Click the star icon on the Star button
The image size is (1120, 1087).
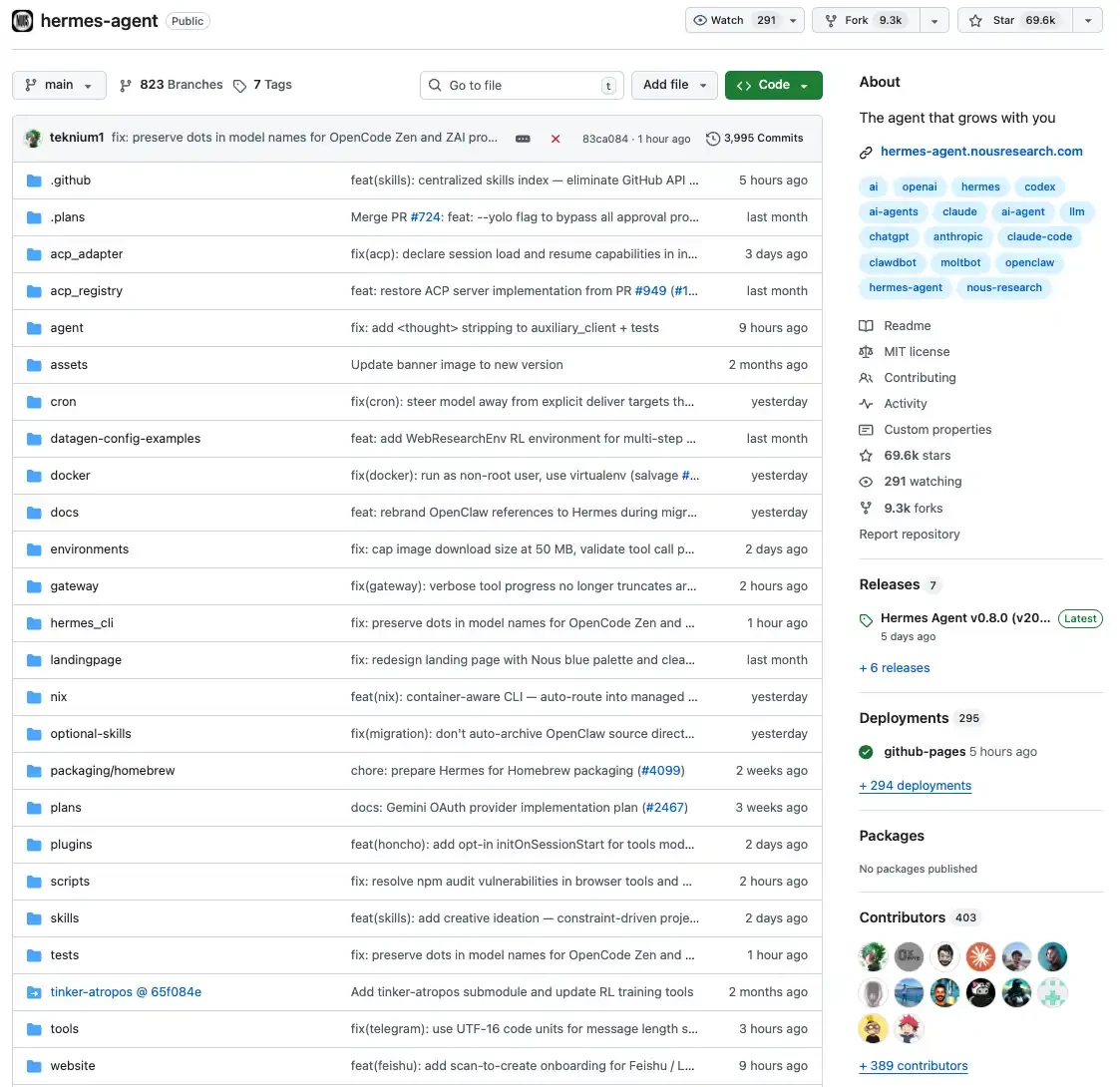(974, 20)
